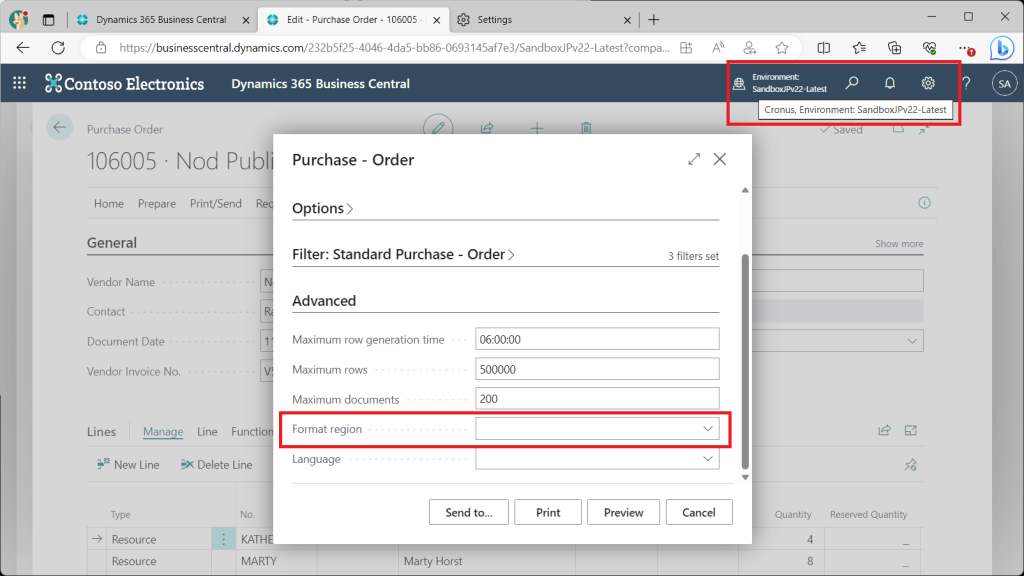Viewport: 1024px width, 576px height.
Task: Select the Line tab in Lines
Action: 207,432
